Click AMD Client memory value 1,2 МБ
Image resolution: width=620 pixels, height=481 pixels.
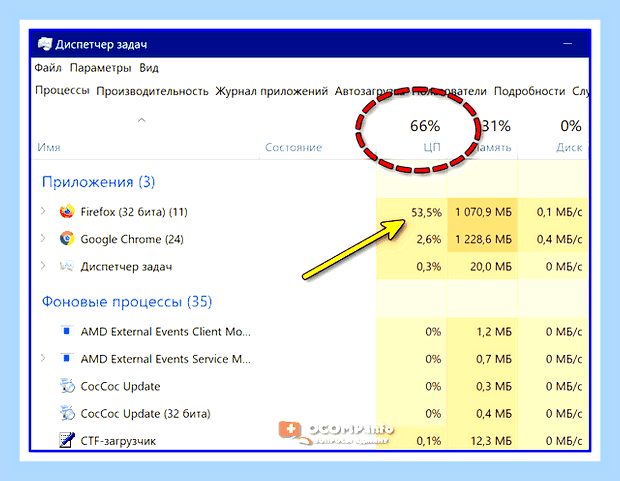tap(494, 331)
